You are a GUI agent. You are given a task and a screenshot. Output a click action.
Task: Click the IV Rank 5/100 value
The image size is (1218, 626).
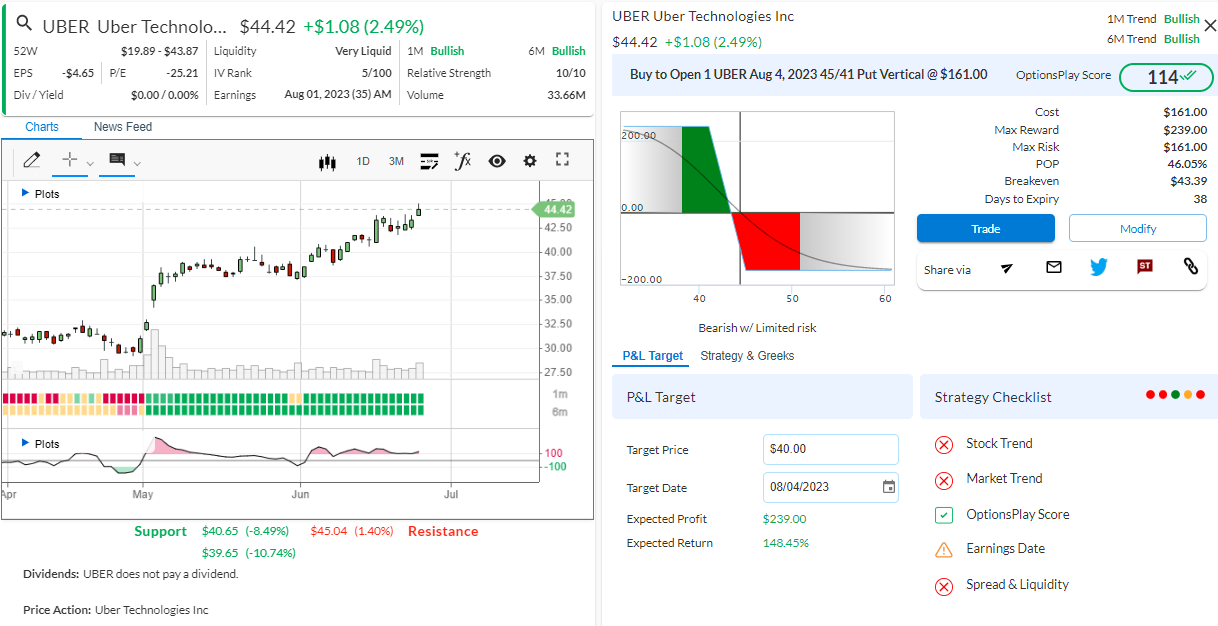coord(377,73)
